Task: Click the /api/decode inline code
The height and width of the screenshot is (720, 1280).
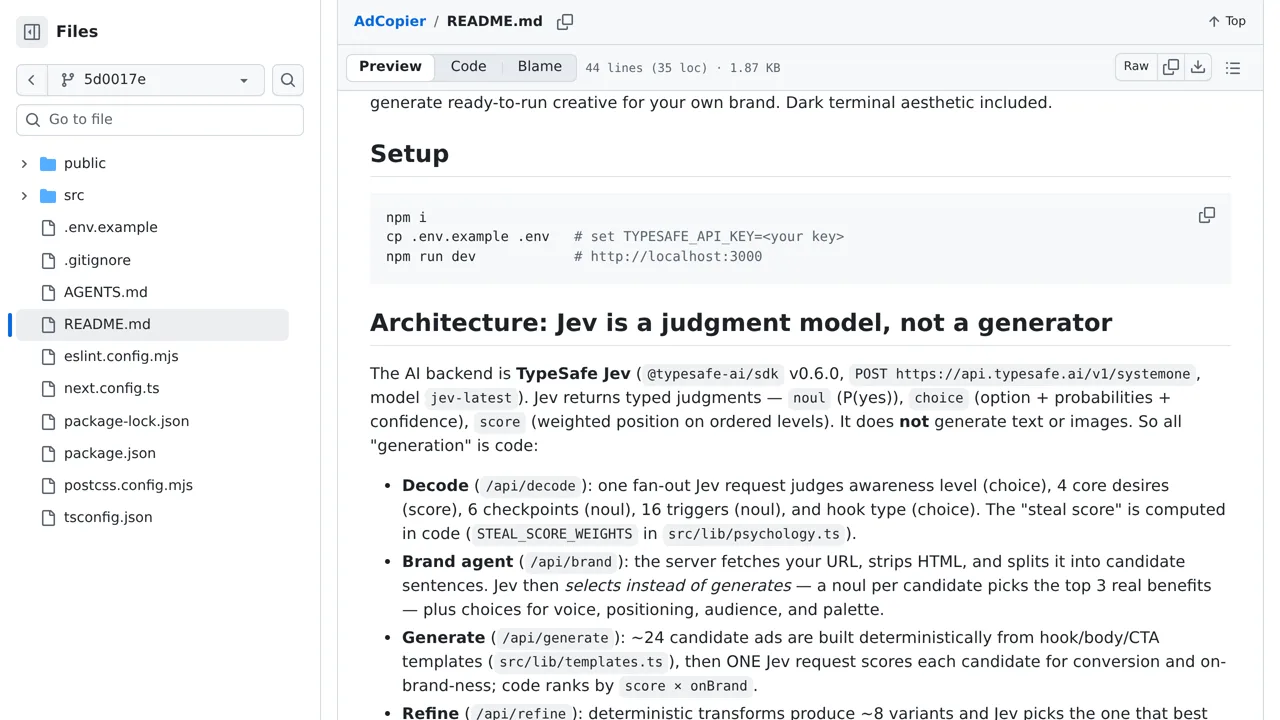Action: (530, 486)
